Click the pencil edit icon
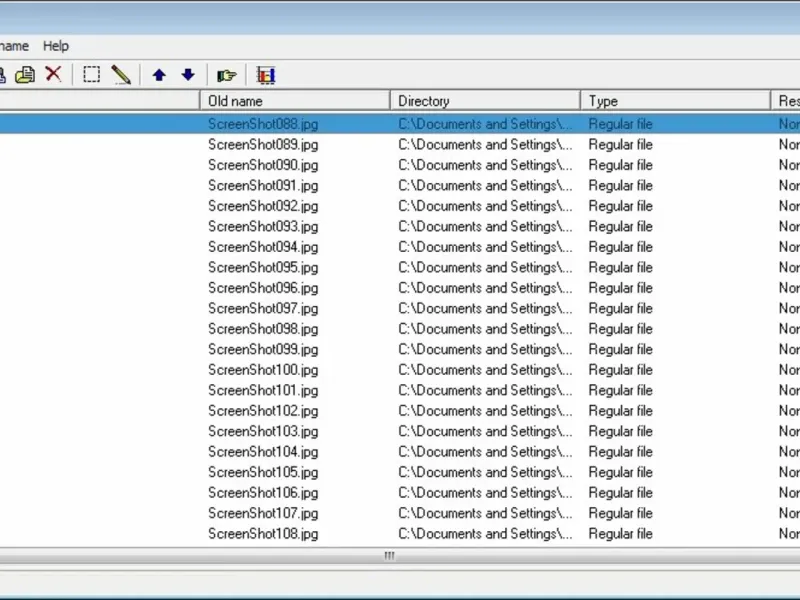Image resolution: width=800 pixels, height=600 pixels. point(121,74)
